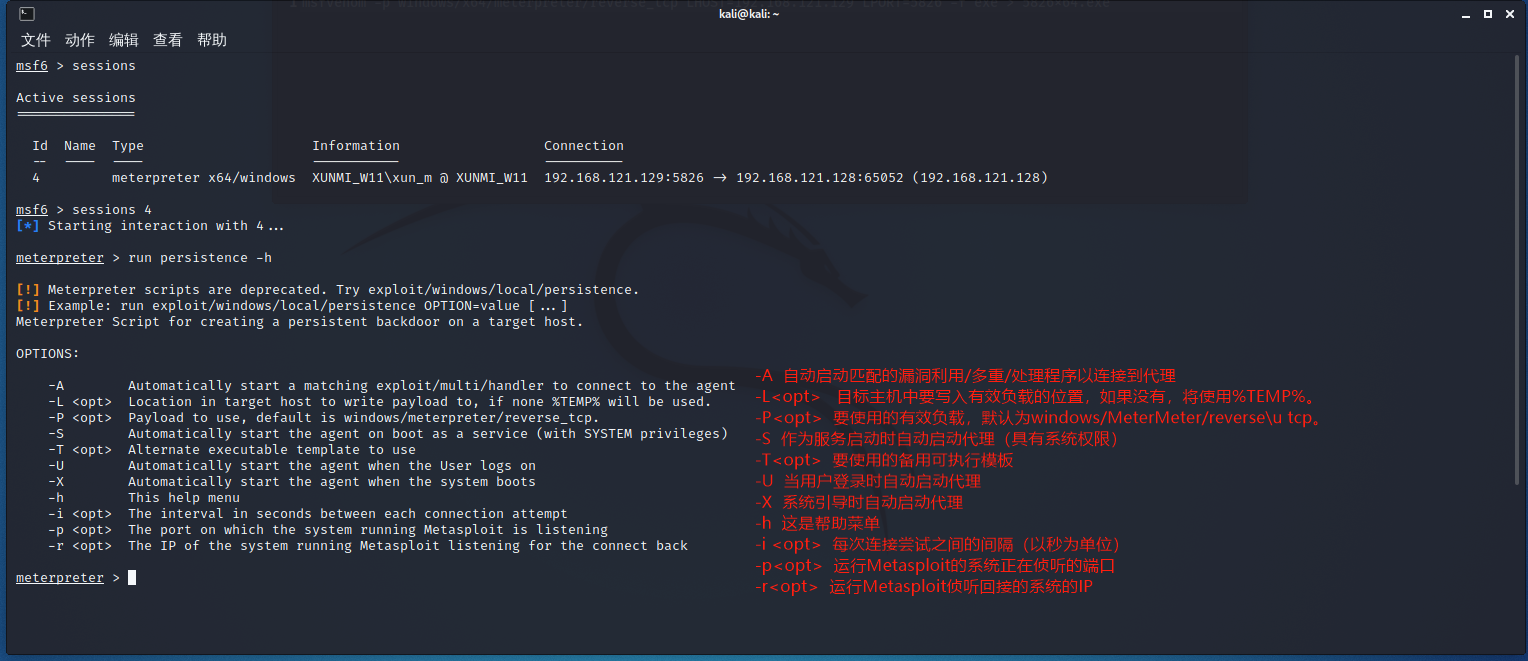Click 'run persistence -h' command text
Viewport: 1528px width, 661px height.
pos(200,258)
